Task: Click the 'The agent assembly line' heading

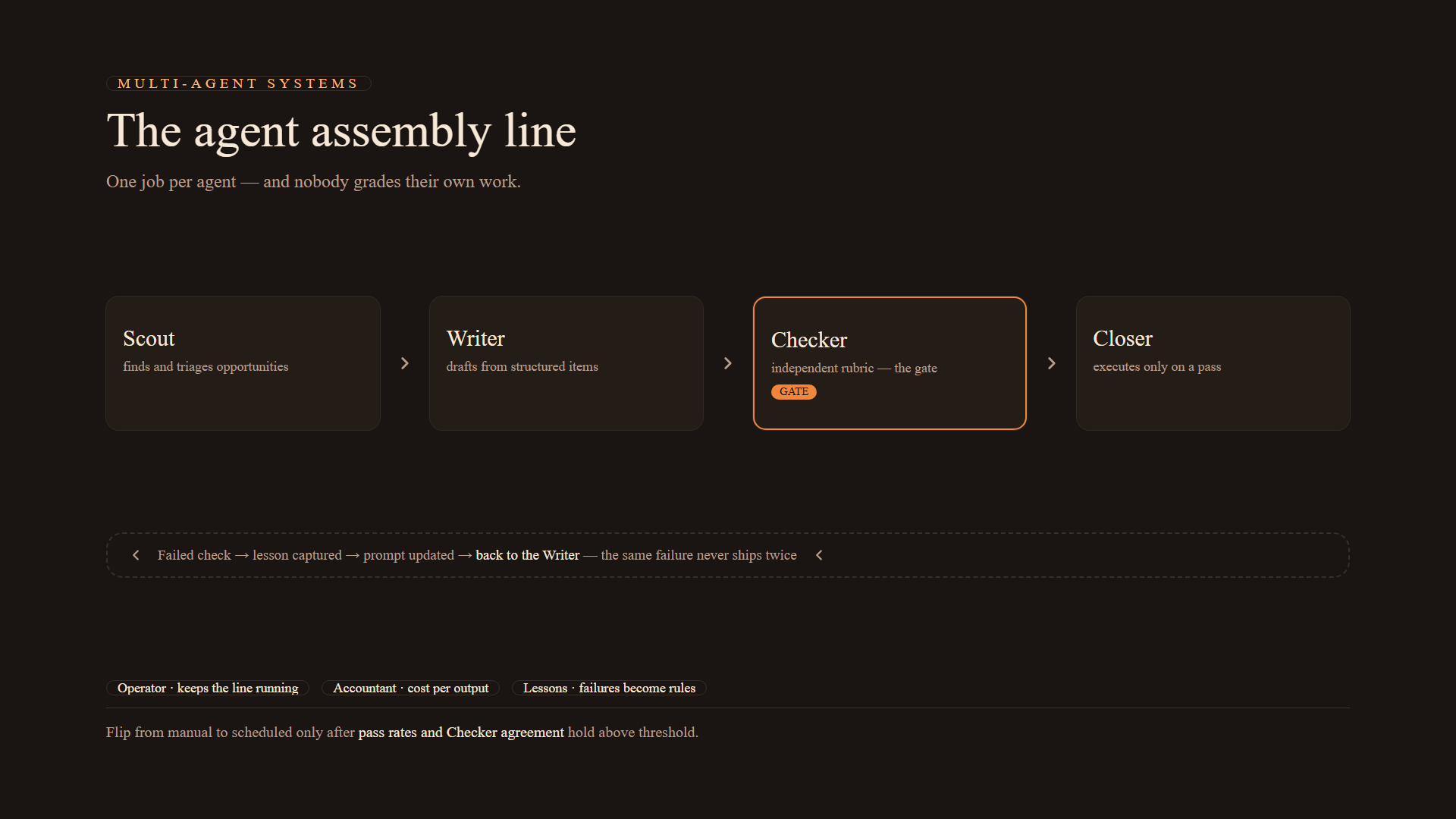Action: click(341, 131)
